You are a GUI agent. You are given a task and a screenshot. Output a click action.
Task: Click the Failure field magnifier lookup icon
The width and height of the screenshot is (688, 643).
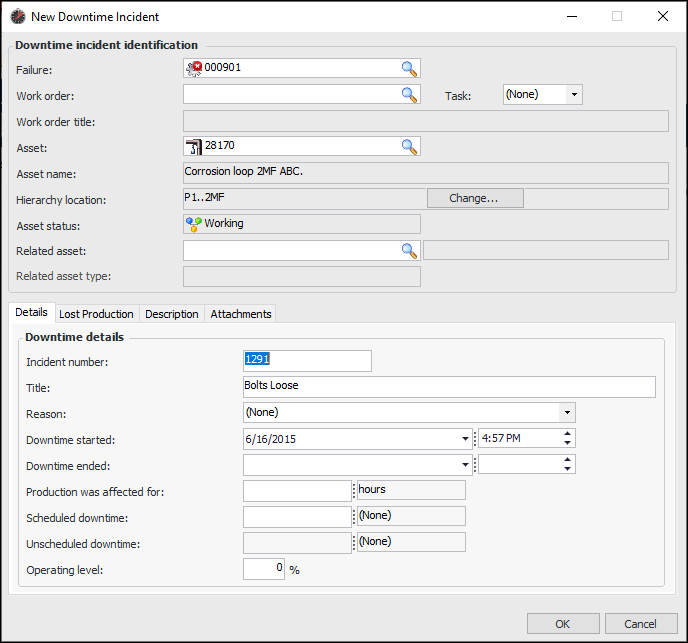(408, 68)
